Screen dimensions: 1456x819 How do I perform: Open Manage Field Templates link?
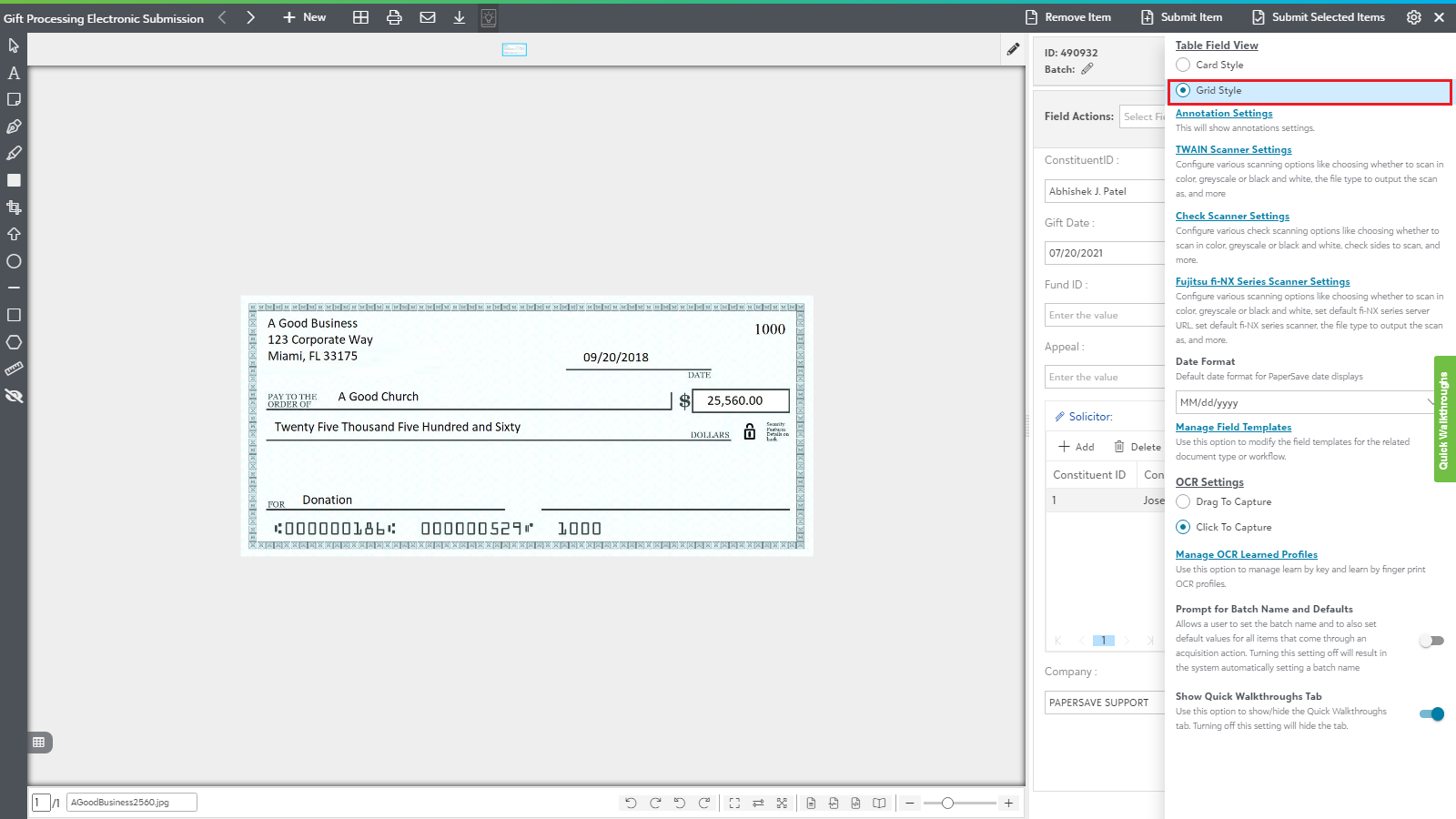[x=1233, y=427]
